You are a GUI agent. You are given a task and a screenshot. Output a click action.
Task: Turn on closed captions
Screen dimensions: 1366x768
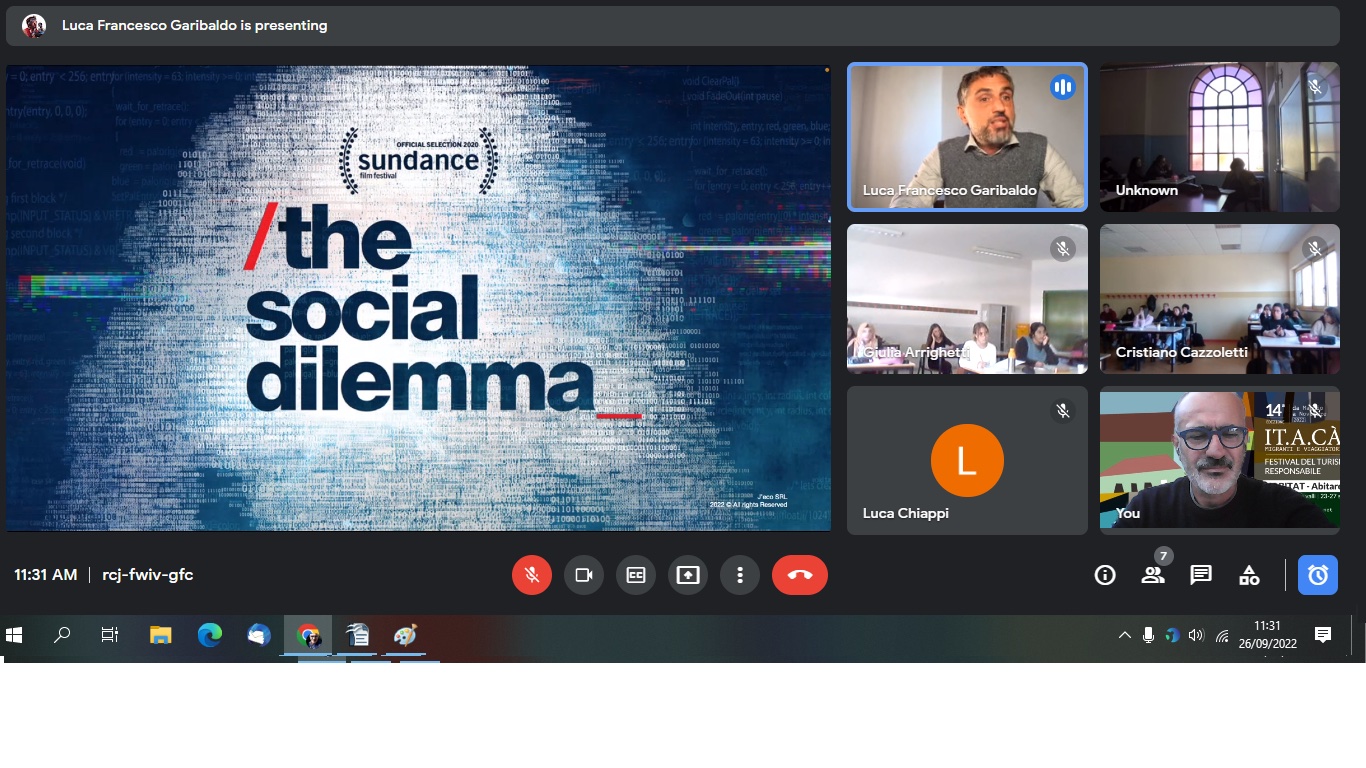click(636, 575)
